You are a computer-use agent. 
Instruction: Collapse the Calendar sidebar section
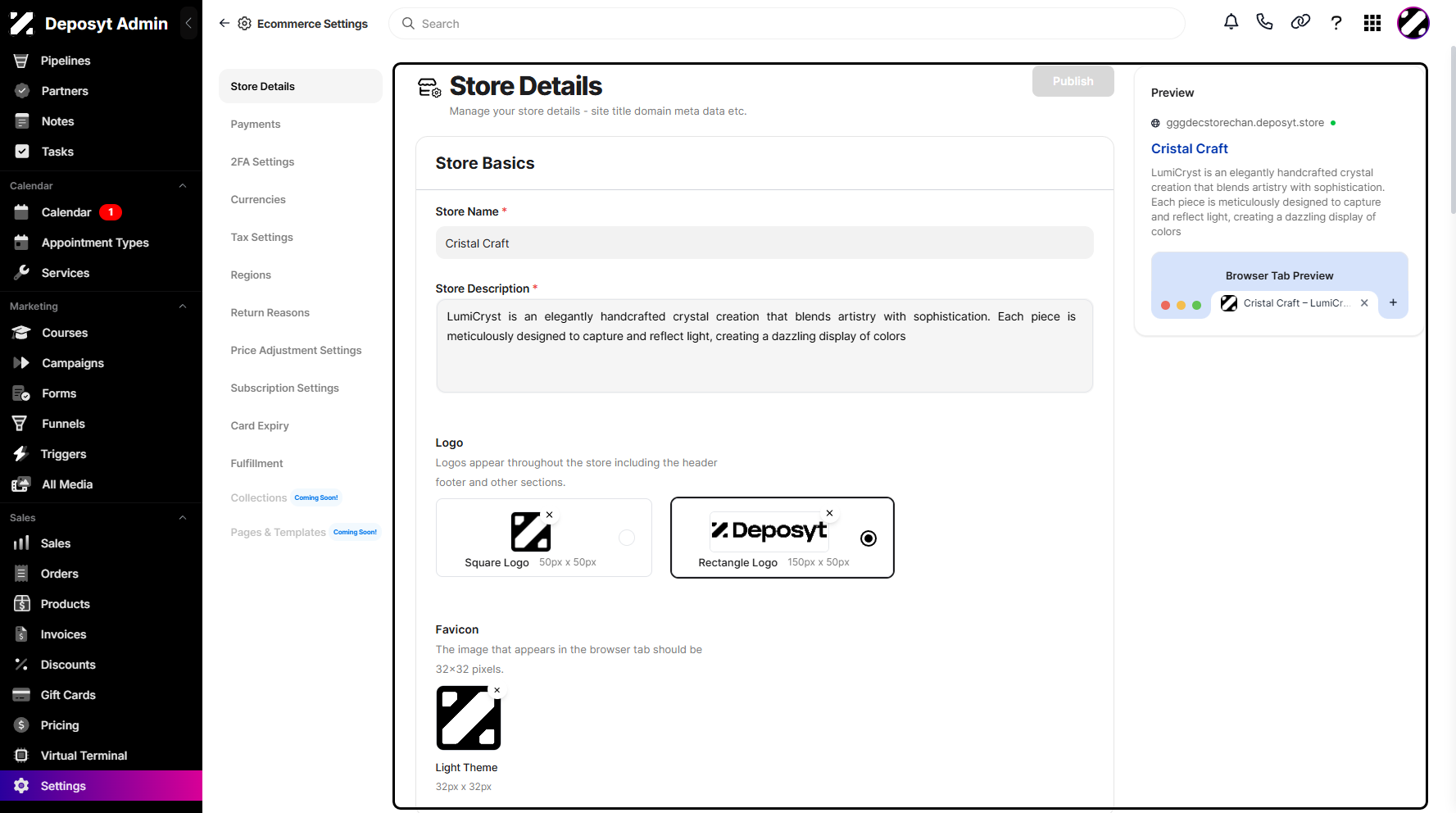(x=183, y=186)
